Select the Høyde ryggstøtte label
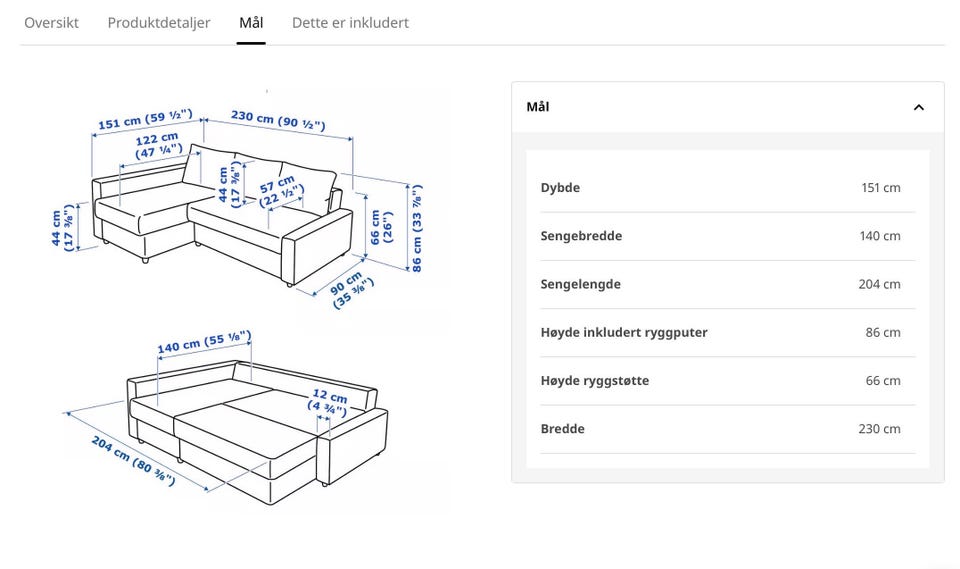Image resolution: width=960 pixels, height=569 pixels. pos(594,380)
